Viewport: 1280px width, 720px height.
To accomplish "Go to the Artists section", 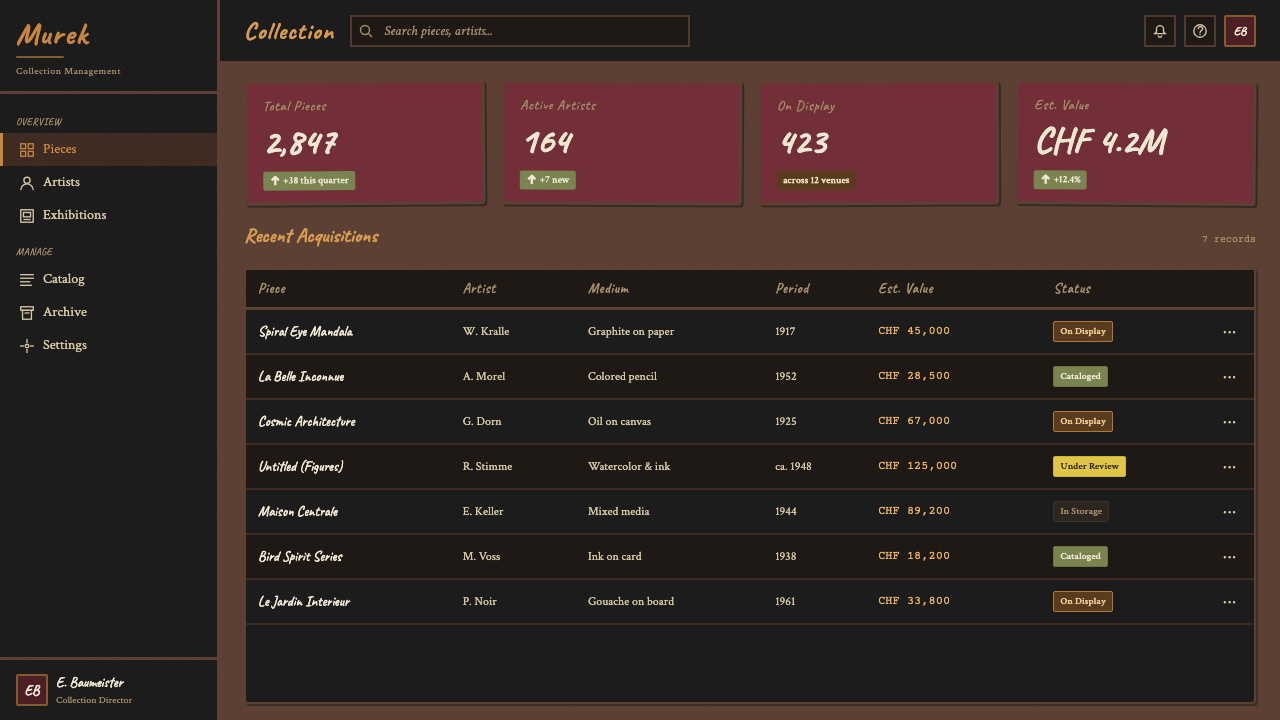I will tap(108, 182).
